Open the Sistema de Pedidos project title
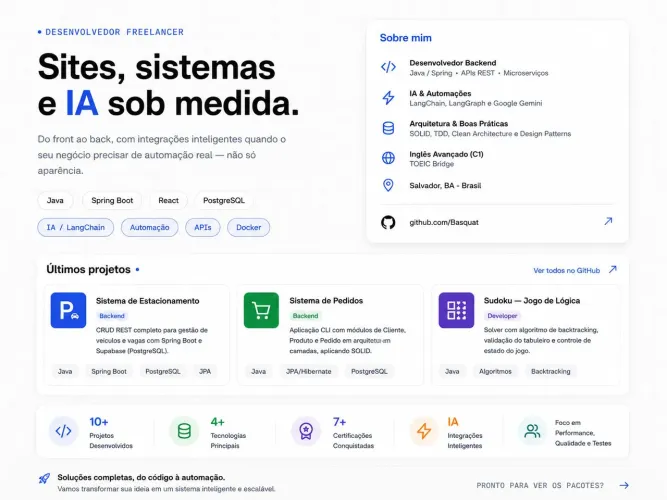The height and width of the screenshot is (500, 667). click(x=326, y=300)
